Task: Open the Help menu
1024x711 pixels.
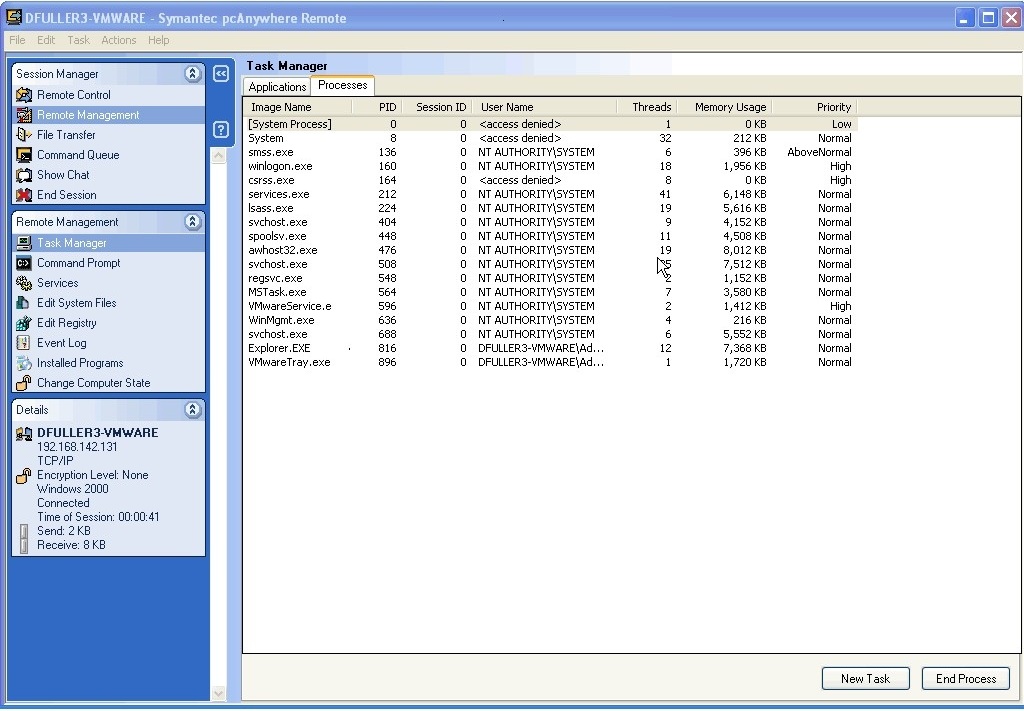Action: pos(158,40)
